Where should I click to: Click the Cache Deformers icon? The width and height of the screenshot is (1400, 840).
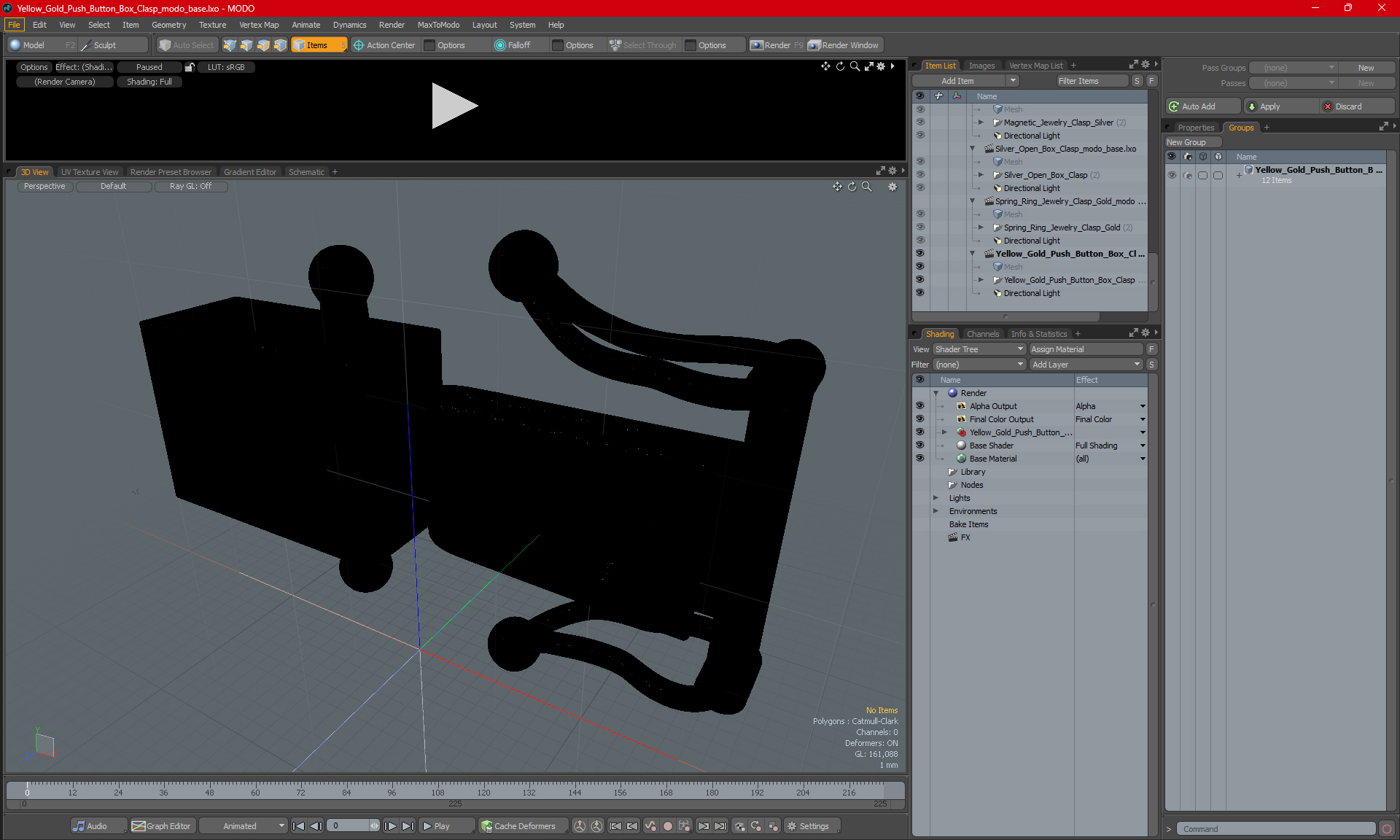[x=486, y=826]
